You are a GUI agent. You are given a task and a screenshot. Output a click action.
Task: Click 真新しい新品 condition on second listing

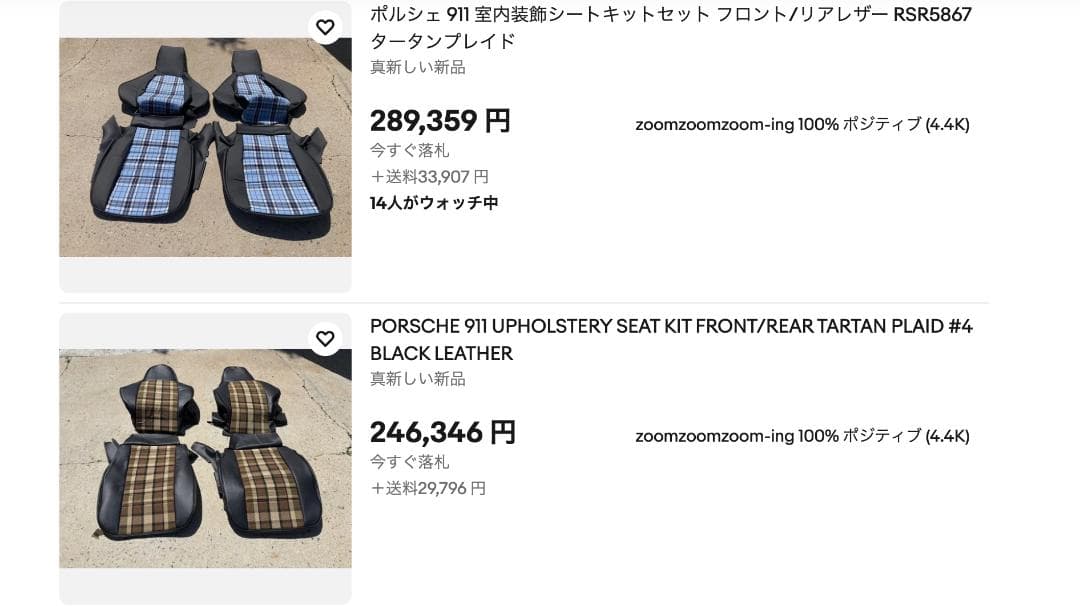(418, 379)
